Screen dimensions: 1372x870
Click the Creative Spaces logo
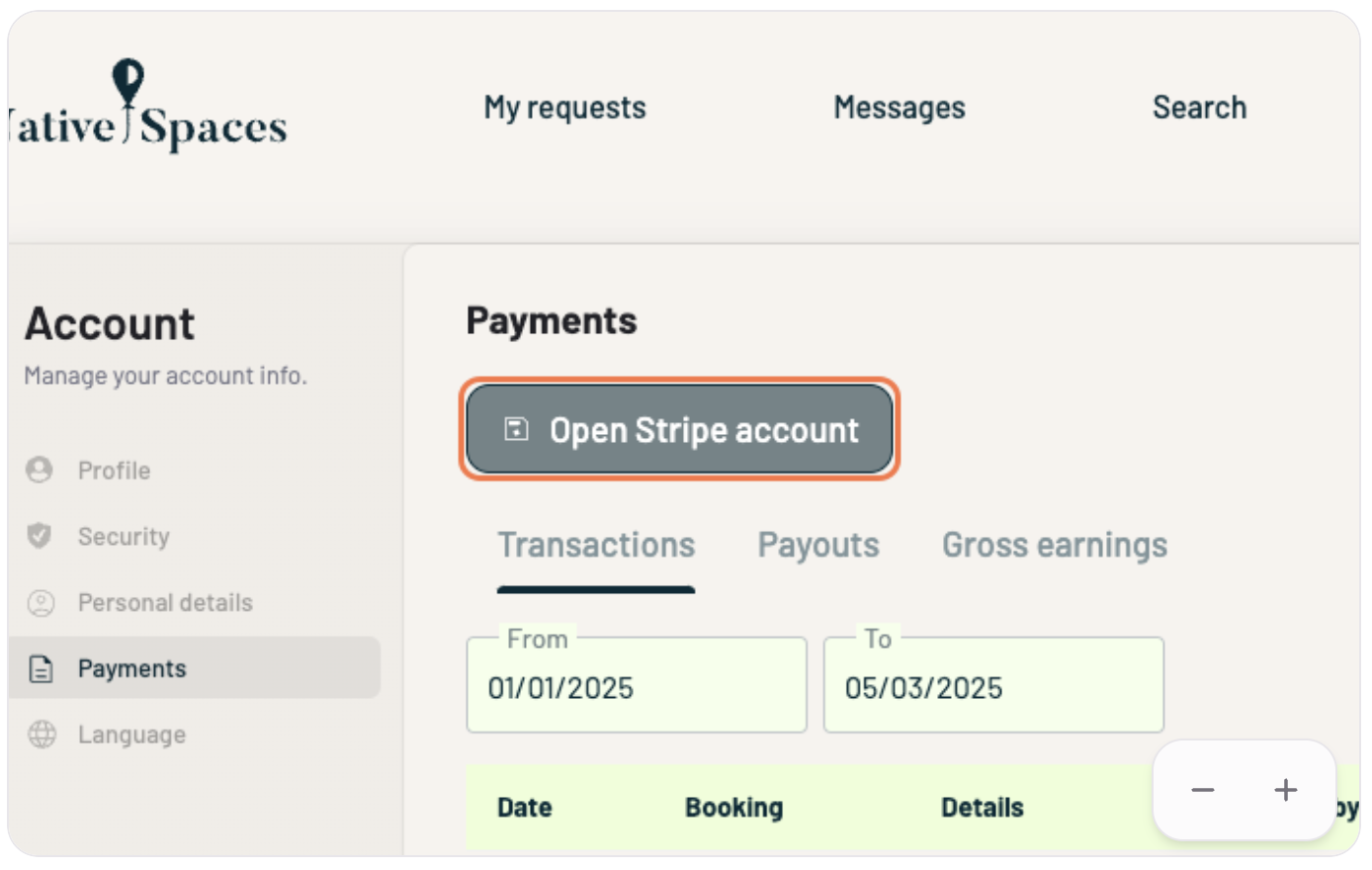pos(148,109)
